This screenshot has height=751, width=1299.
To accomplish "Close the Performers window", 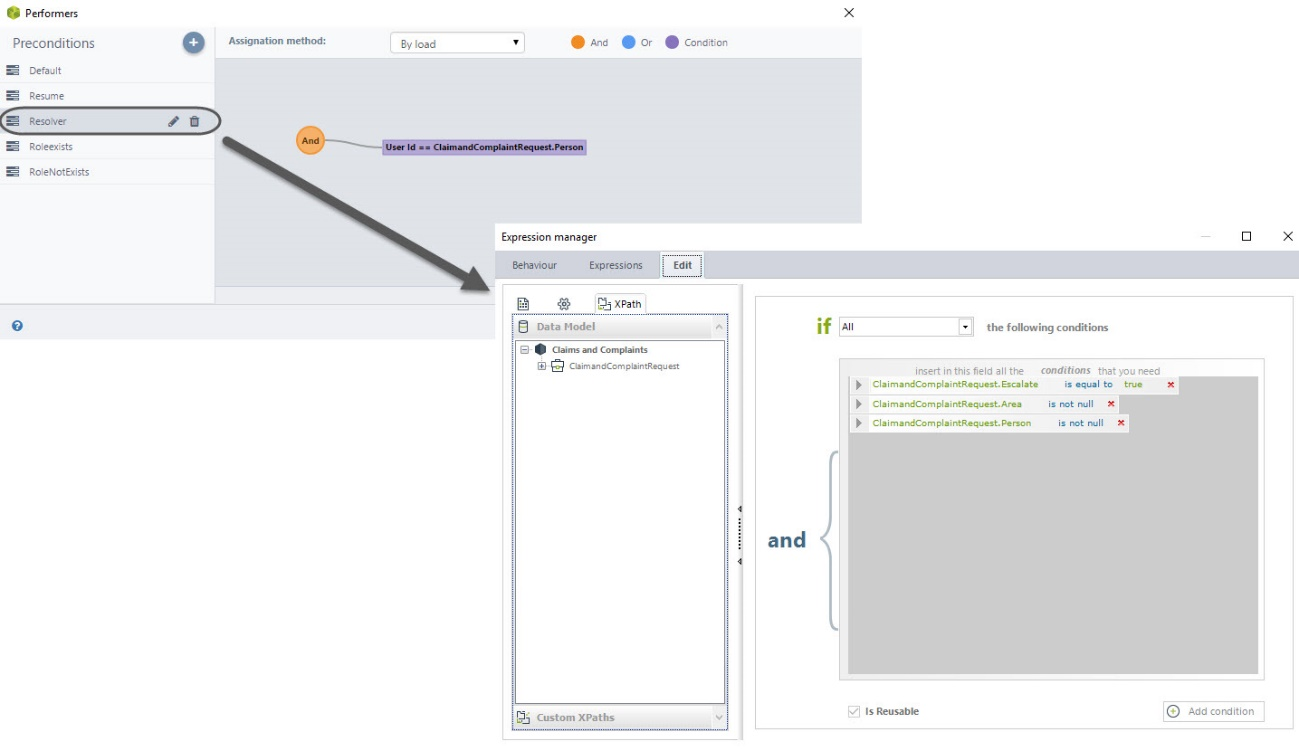I will coord(849,13).
